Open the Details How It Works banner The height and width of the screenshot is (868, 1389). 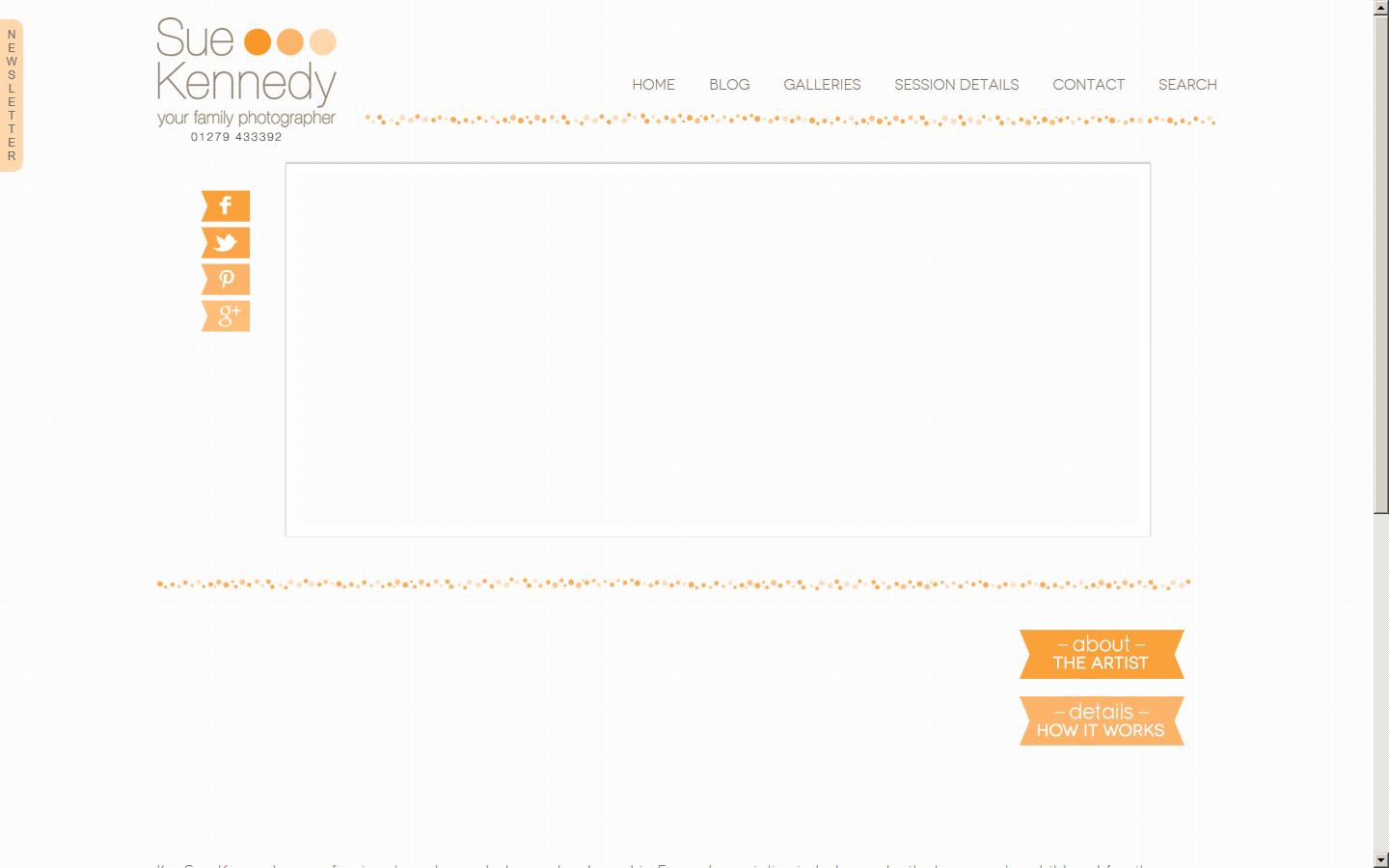click(x=1102, y=721)
